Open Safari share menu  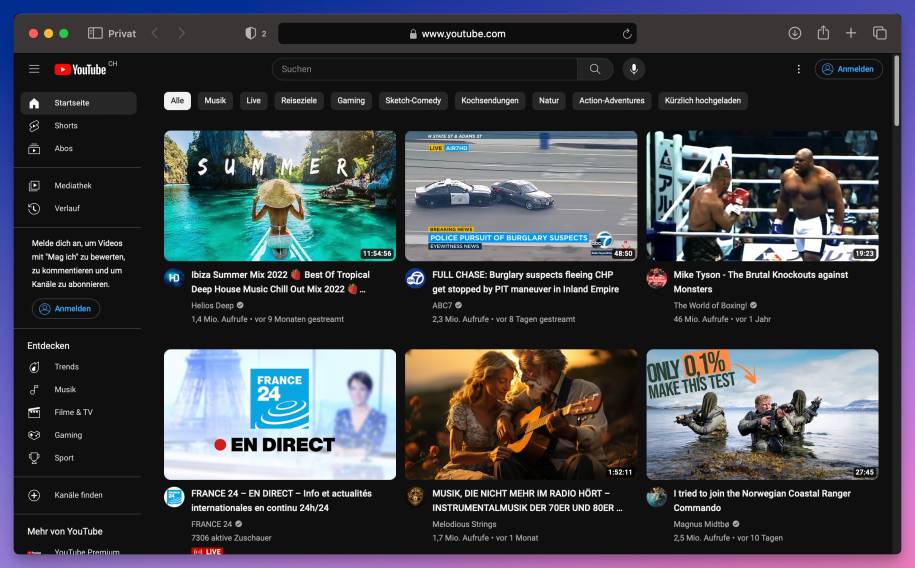(823, 33)
